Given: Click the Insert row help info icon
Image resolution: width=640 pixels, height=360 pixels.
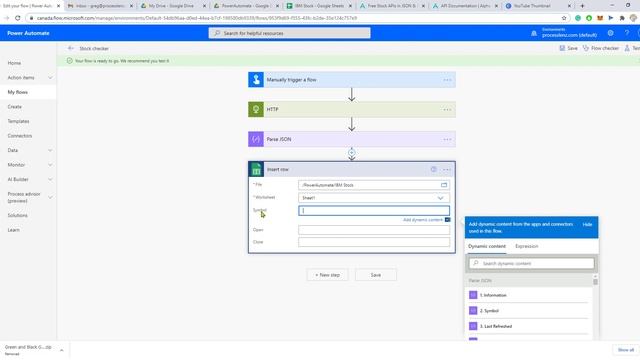Looking at the screenshot, I should tap(433, 169).
